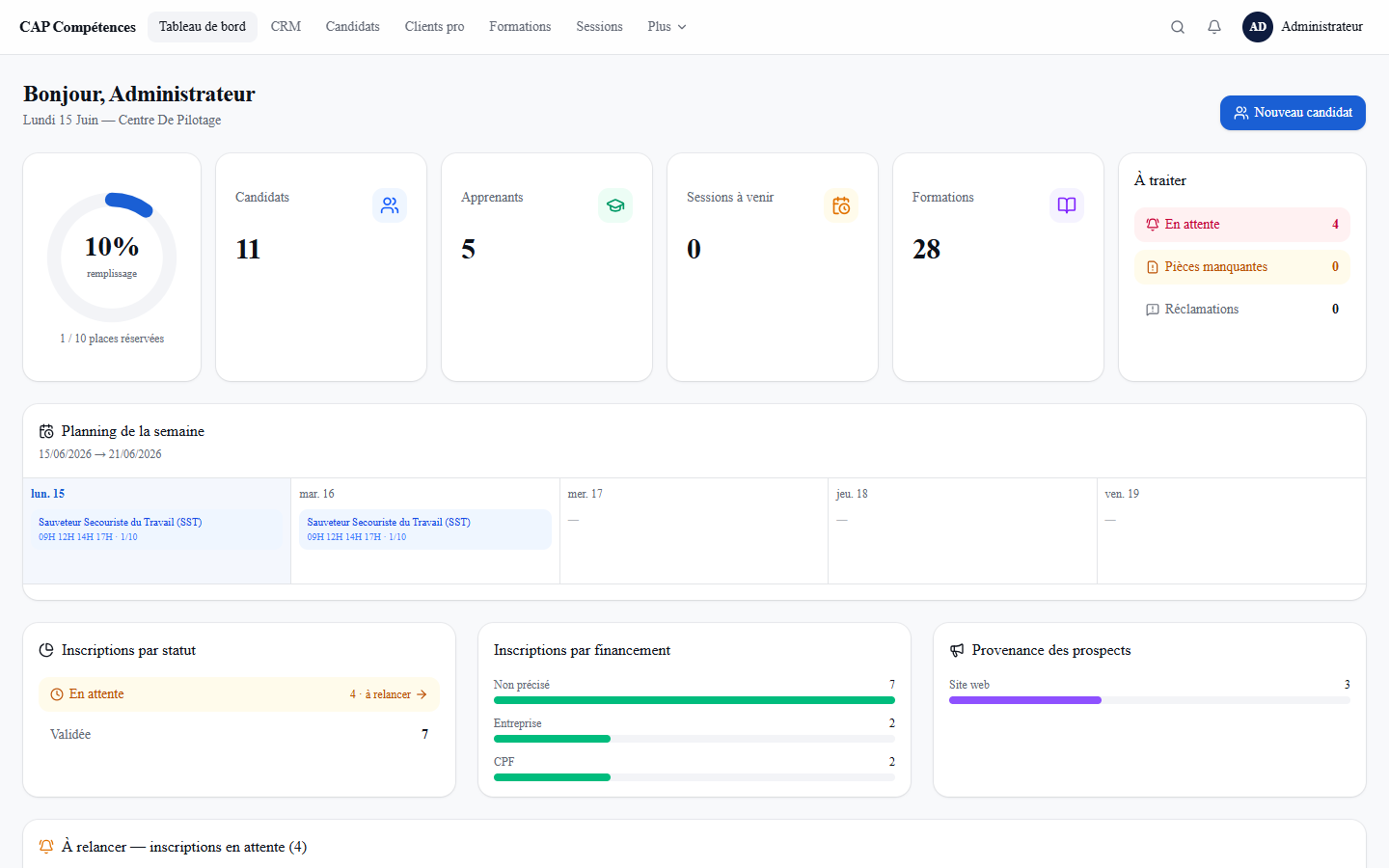
Task: Switch to the CRM tab
Action: tap(286, 27)
